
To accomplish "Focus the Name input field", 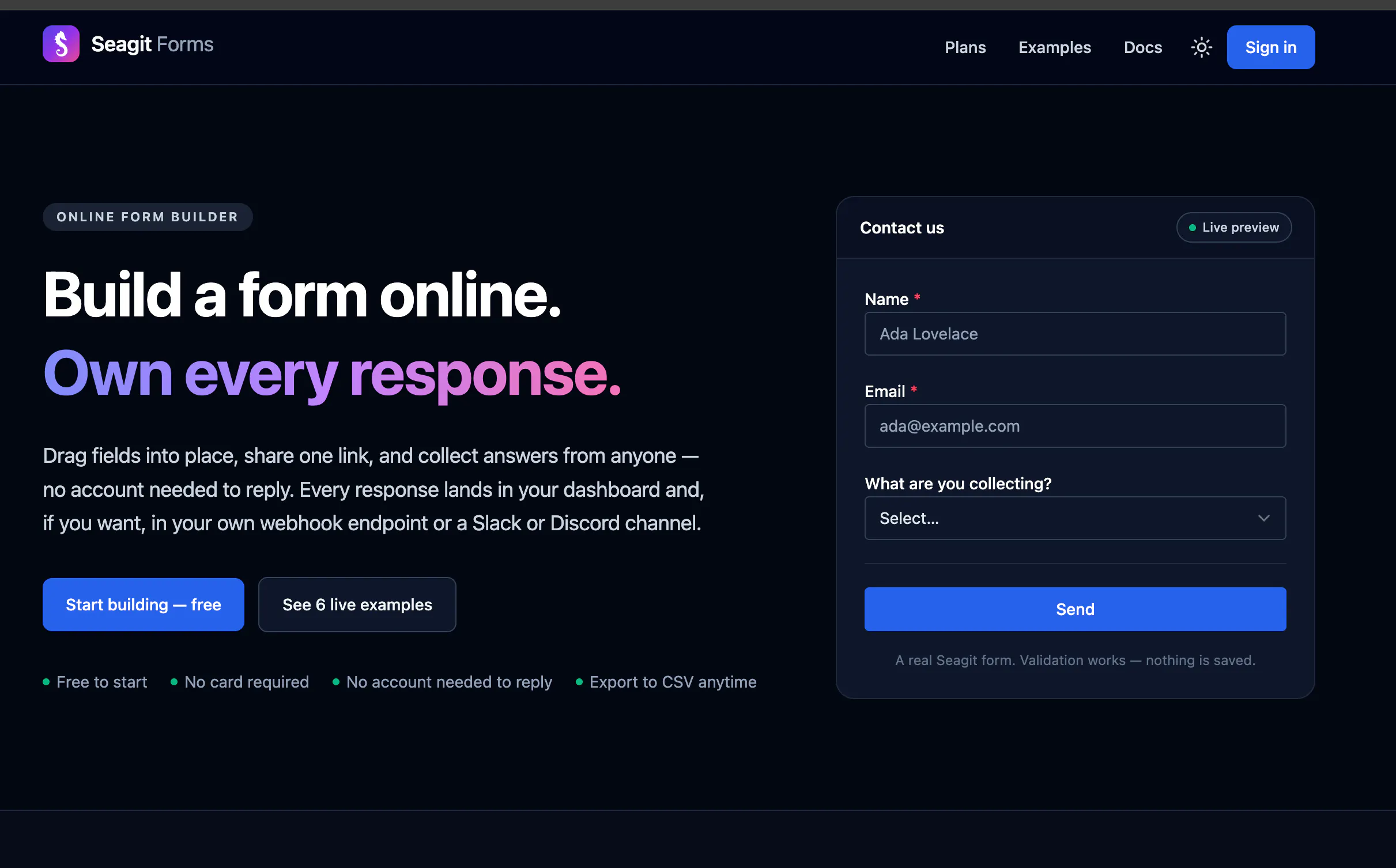I will (x=1075, y=334).
